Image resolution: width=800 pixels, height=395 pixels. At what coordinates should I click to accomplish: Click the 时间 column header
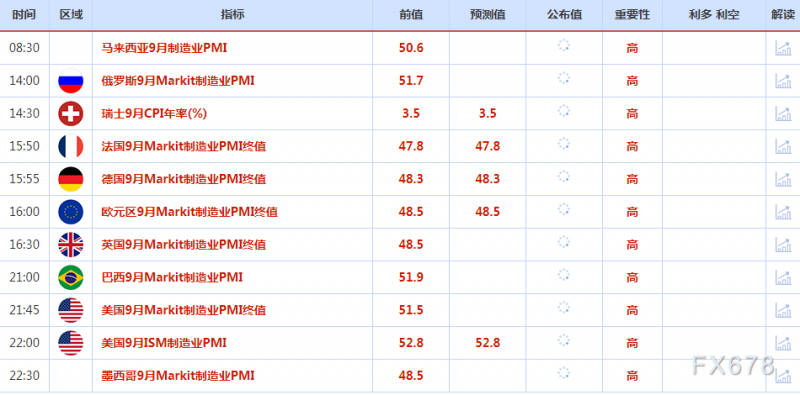[24, 14]
